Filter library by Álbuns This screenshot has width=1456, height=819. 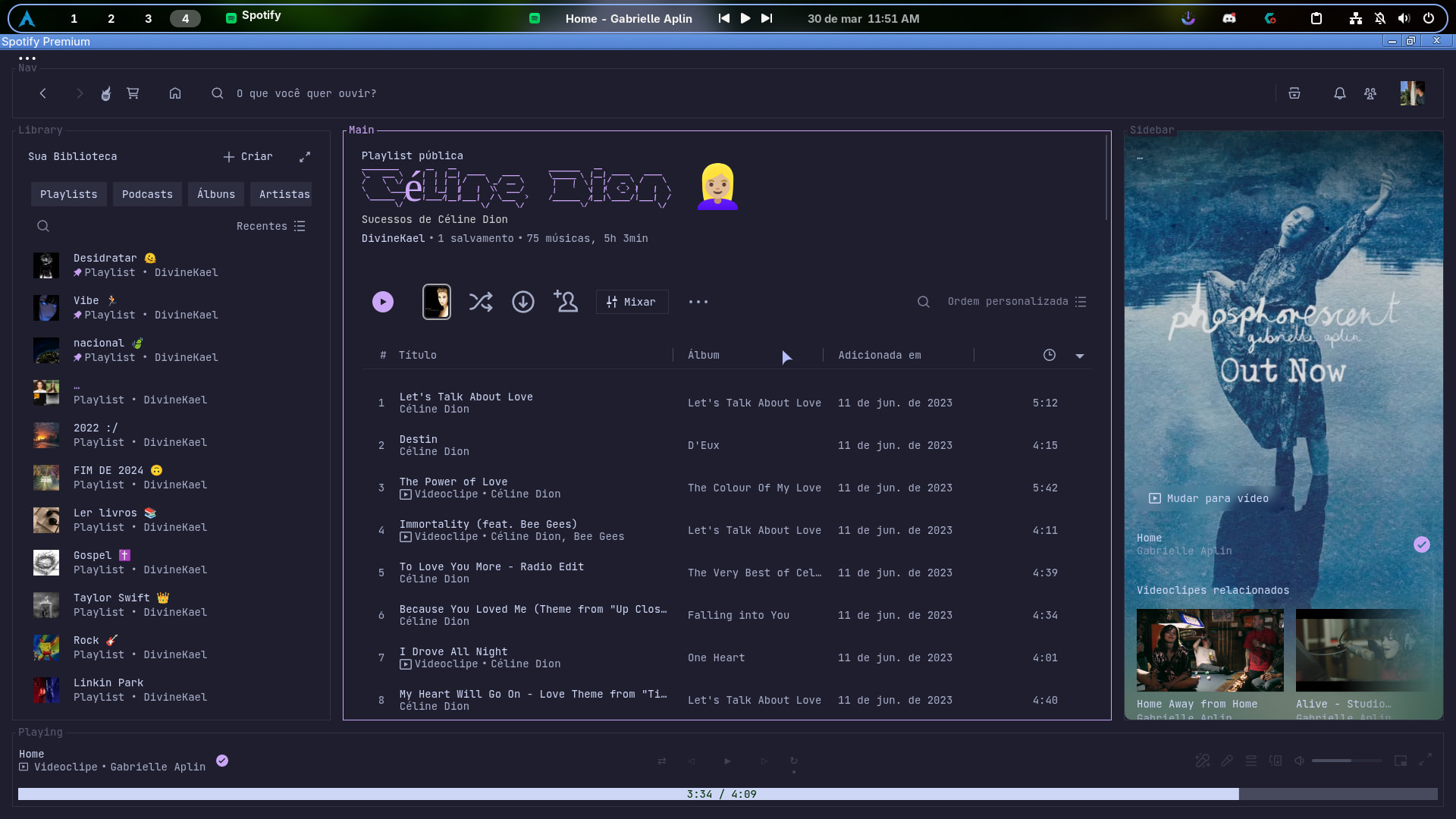click(x=216, y=194)
